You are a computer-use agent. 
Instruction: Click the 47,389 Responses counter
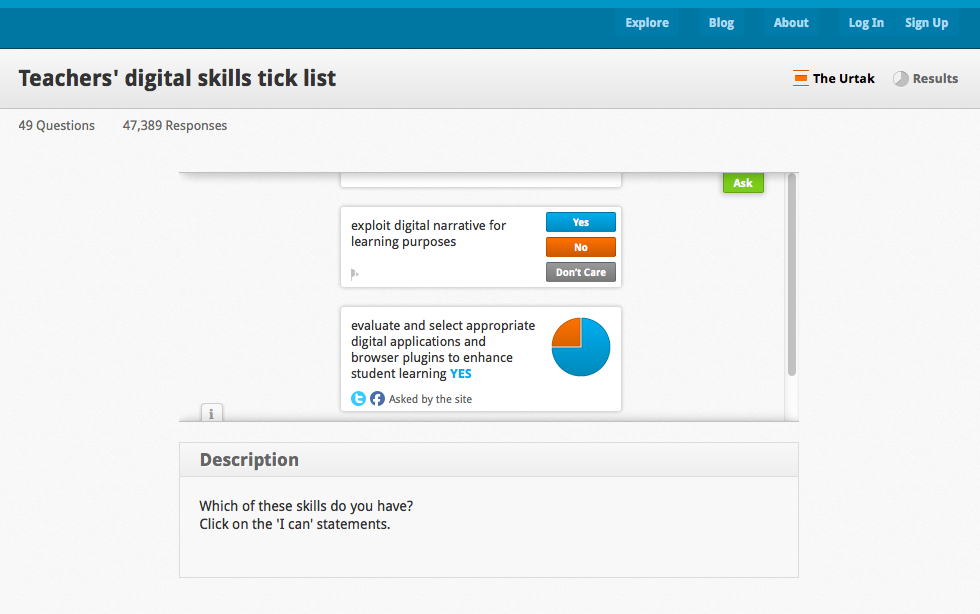click(x=174, y=125)
